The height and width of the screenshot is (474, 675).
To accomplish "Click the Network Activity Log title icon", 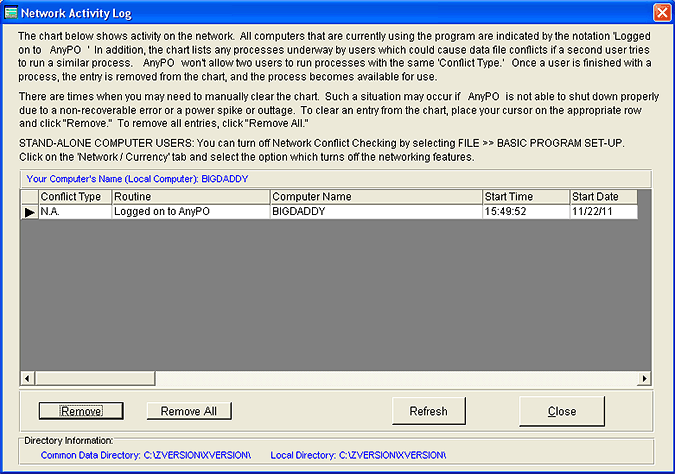I will 11,13.
